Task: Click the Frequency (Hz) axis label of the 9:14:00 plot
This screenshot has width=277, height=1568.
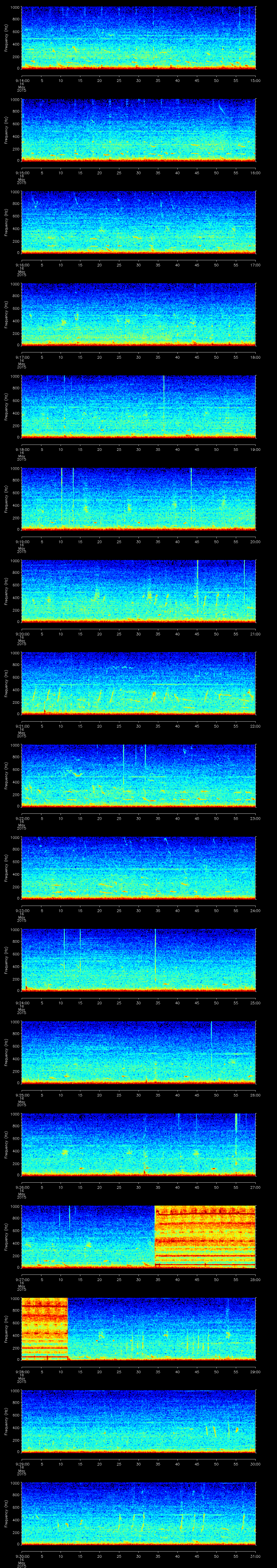Action: point(6,38)
